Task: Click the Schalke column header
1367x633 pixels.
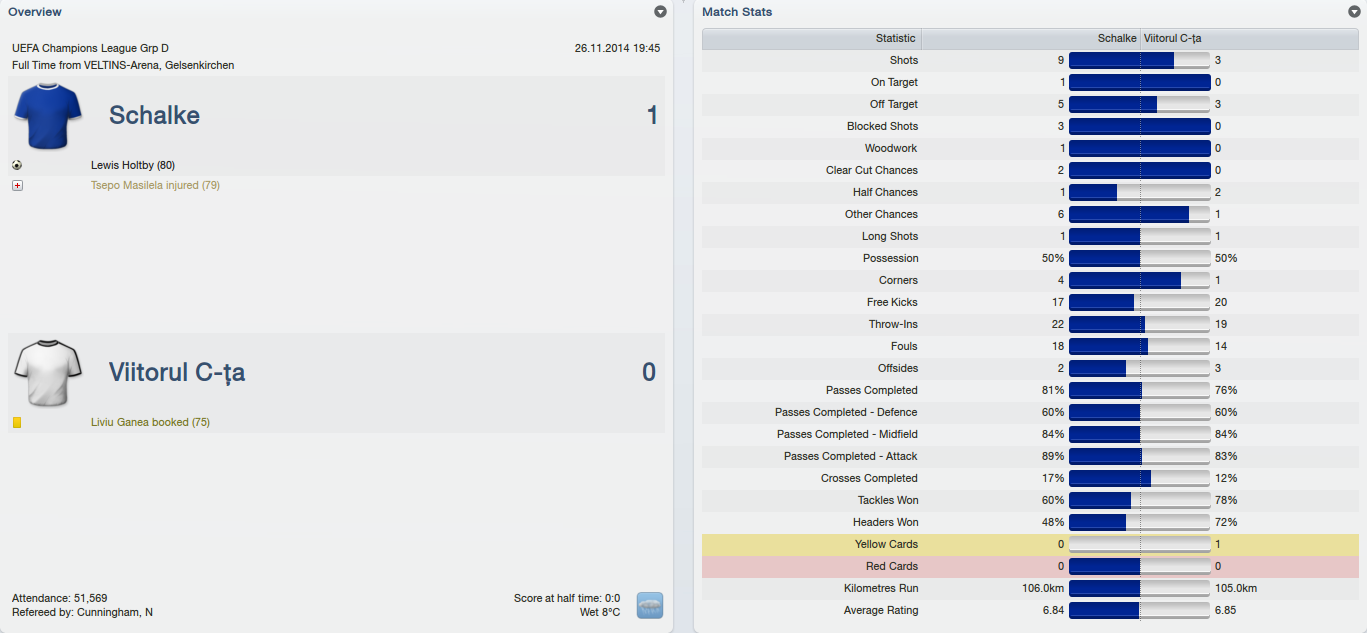Action: 1116,38
